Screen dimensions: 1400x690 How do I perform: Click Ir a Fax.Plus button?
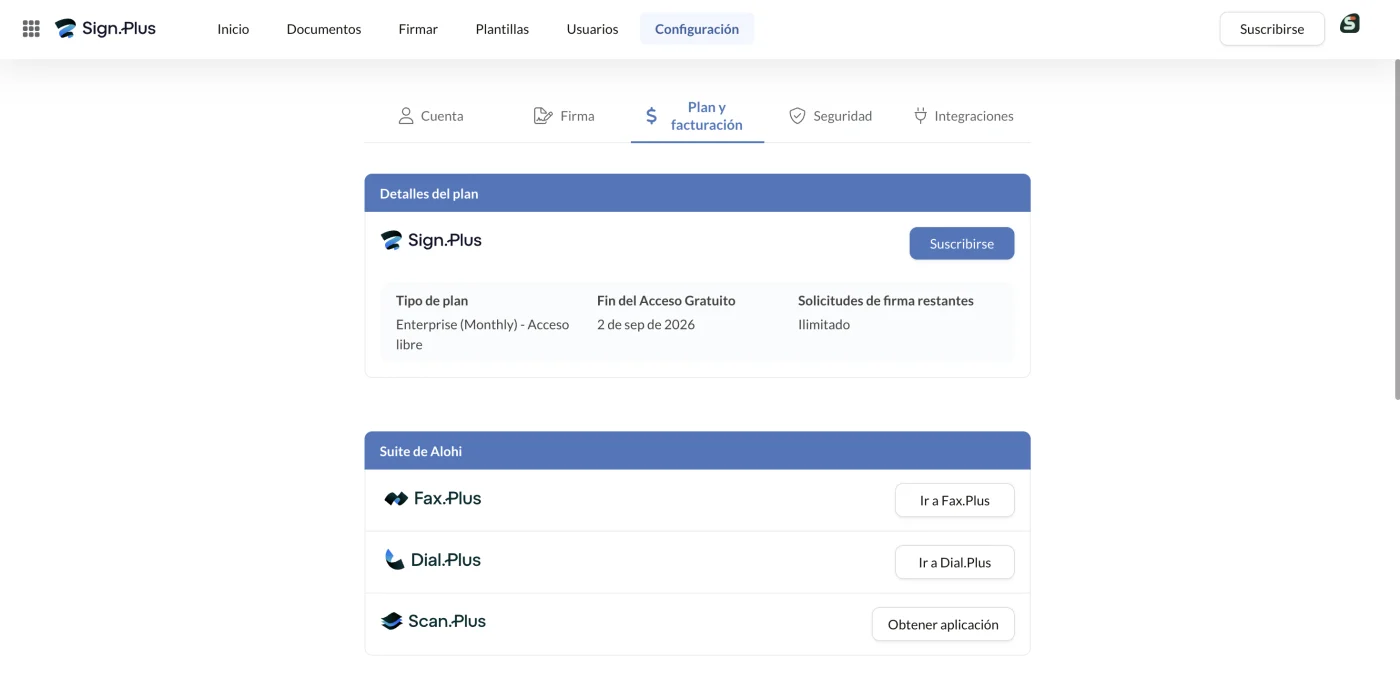click(955, 500)
